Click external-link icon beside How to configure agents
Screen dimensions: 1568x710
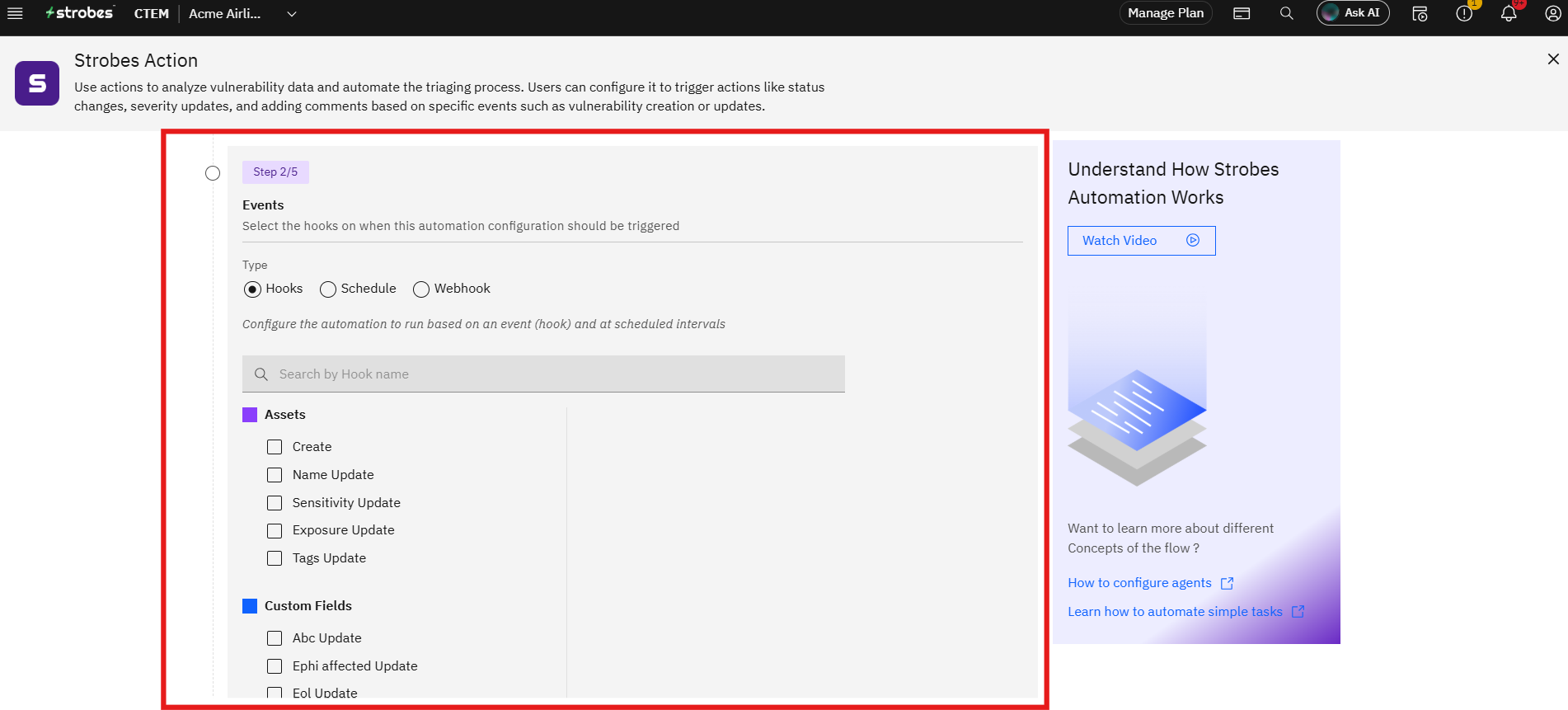pyautogui.click(x=1227, y=583)
